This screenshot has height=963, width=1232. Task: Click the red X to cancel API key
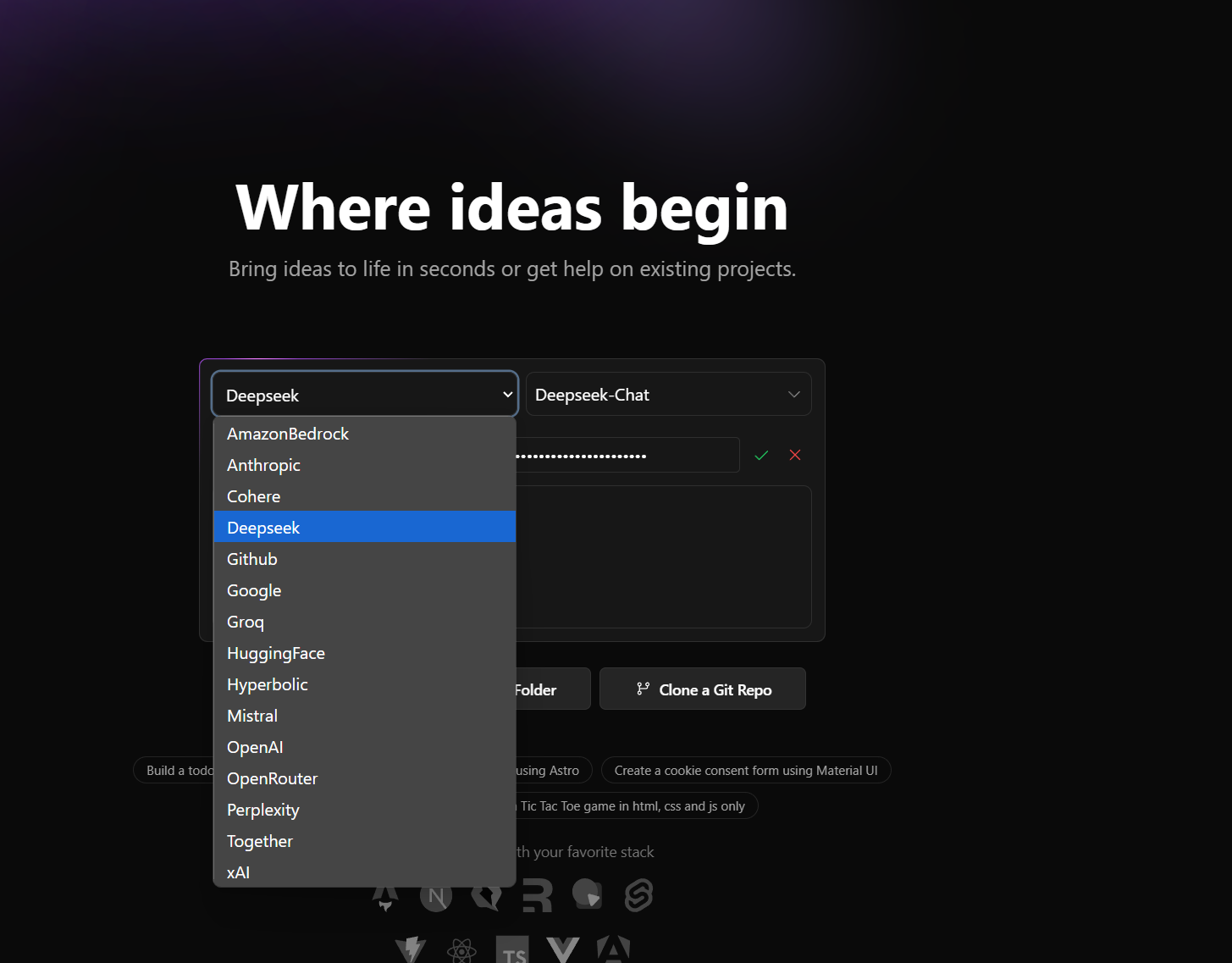tap(795, 455)
